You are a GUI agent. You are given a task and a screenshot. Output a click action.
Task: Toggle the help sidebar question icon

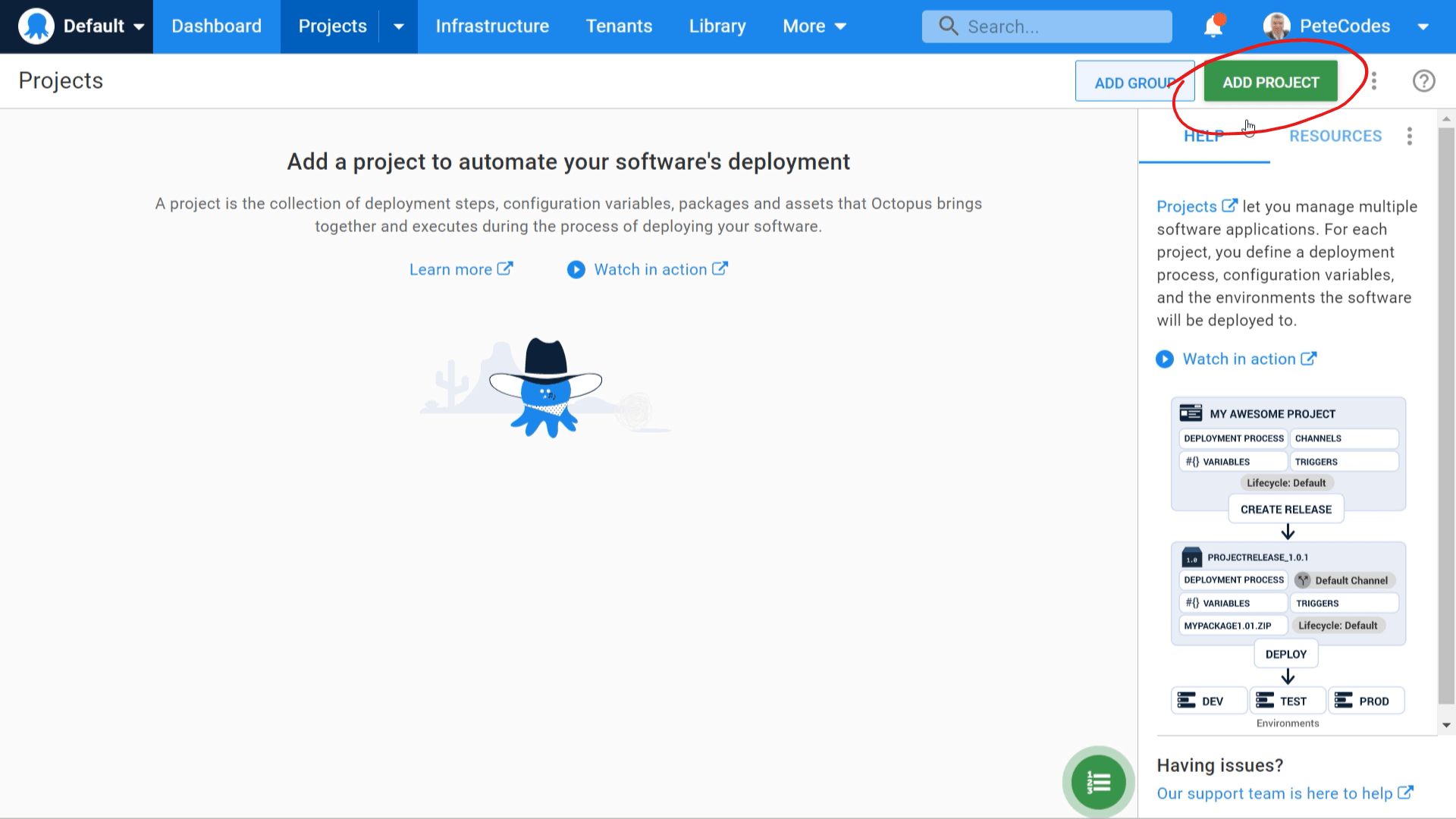[1423, 81]
